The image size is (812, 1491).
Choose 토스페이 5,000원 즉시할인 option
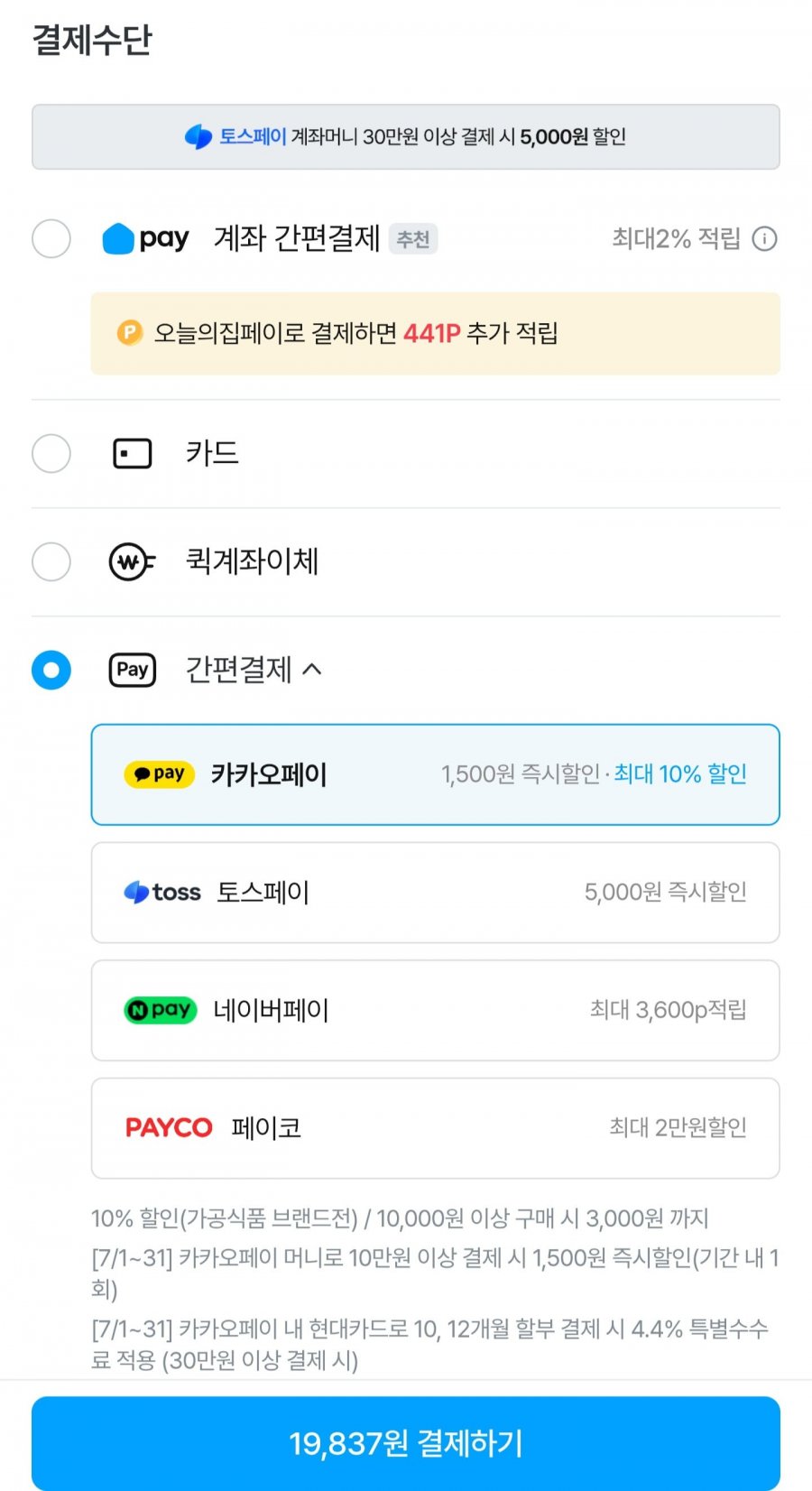(435, 893)
